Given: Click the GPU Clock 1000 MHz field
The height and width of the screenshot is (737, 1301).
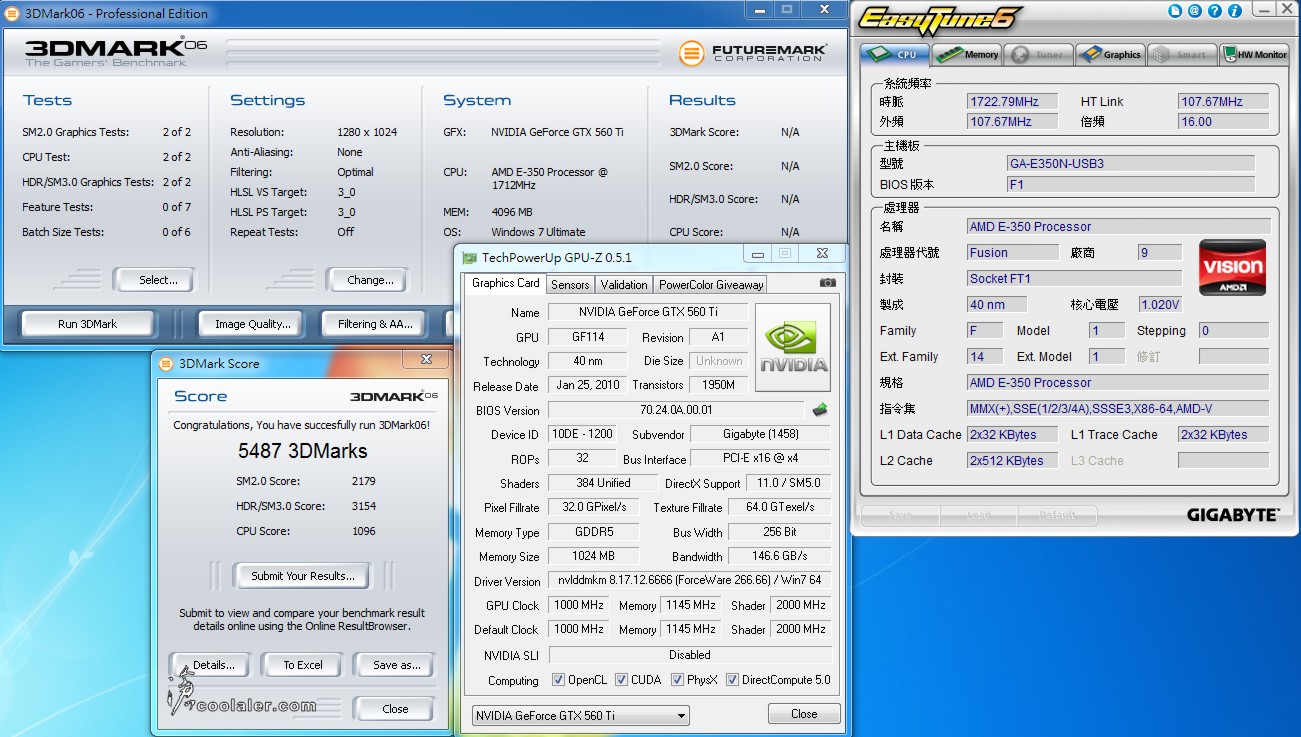Looking at the screenshot, I should pos(579,606).
